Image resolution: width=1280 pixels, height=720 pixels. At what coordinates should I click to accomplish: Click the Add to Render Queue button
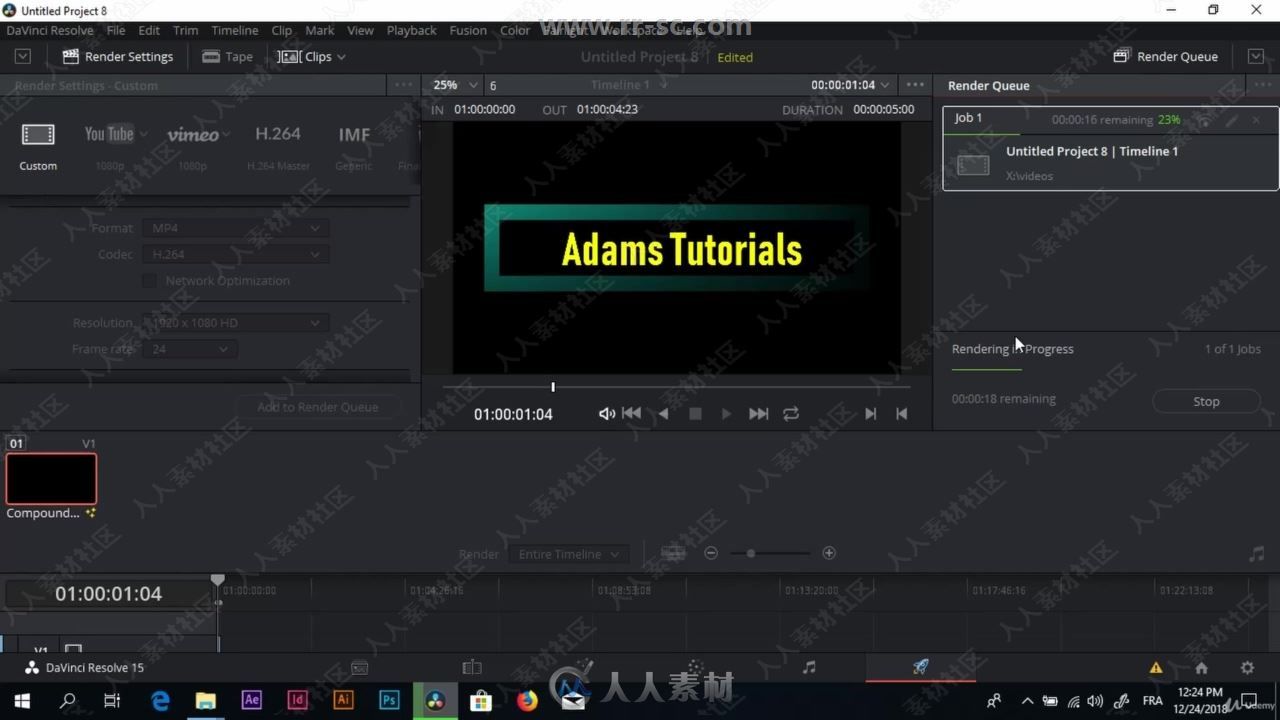click(x=317, y=407)
